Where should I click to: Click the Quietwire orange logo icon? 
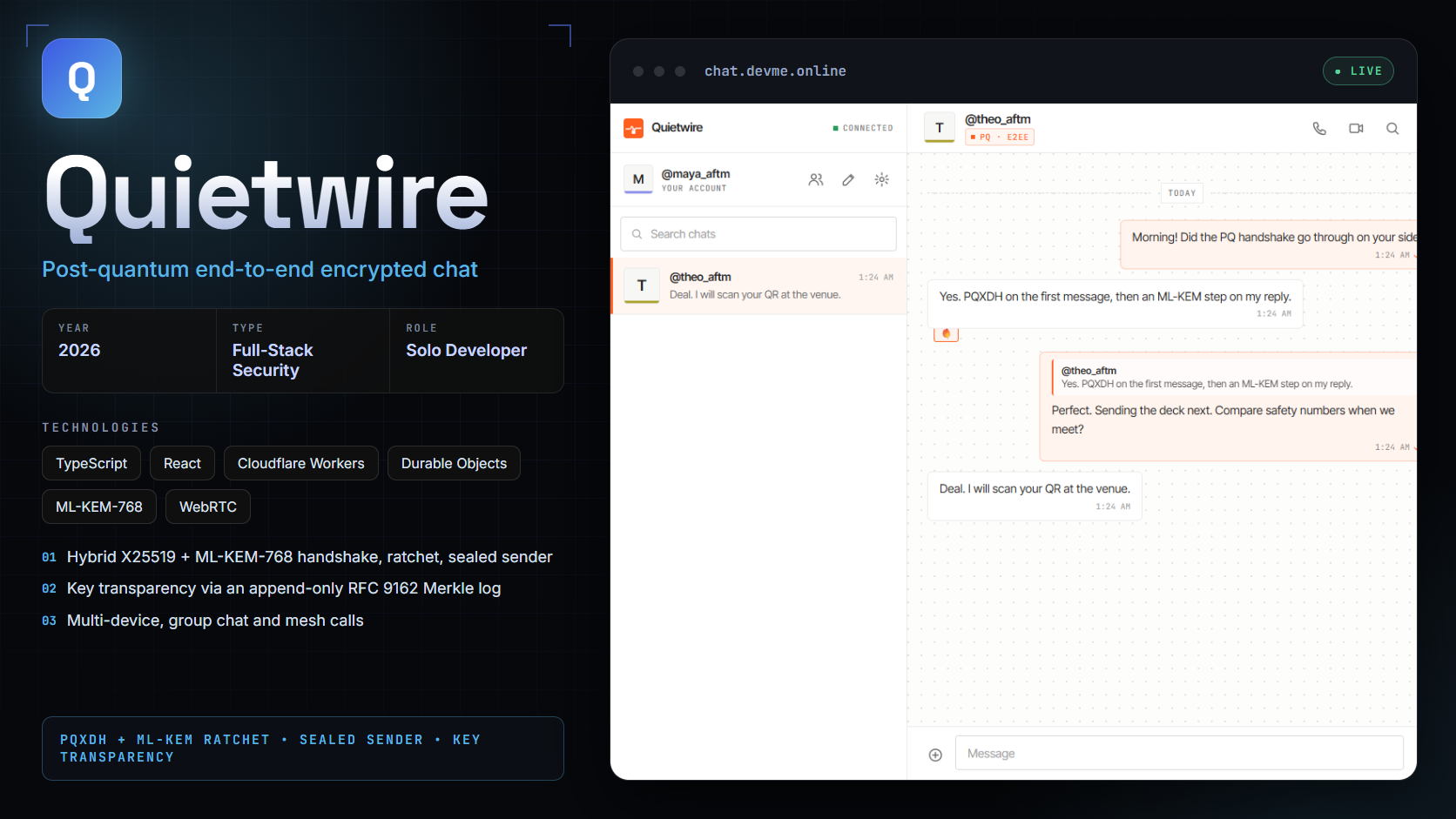pos(633,128)
